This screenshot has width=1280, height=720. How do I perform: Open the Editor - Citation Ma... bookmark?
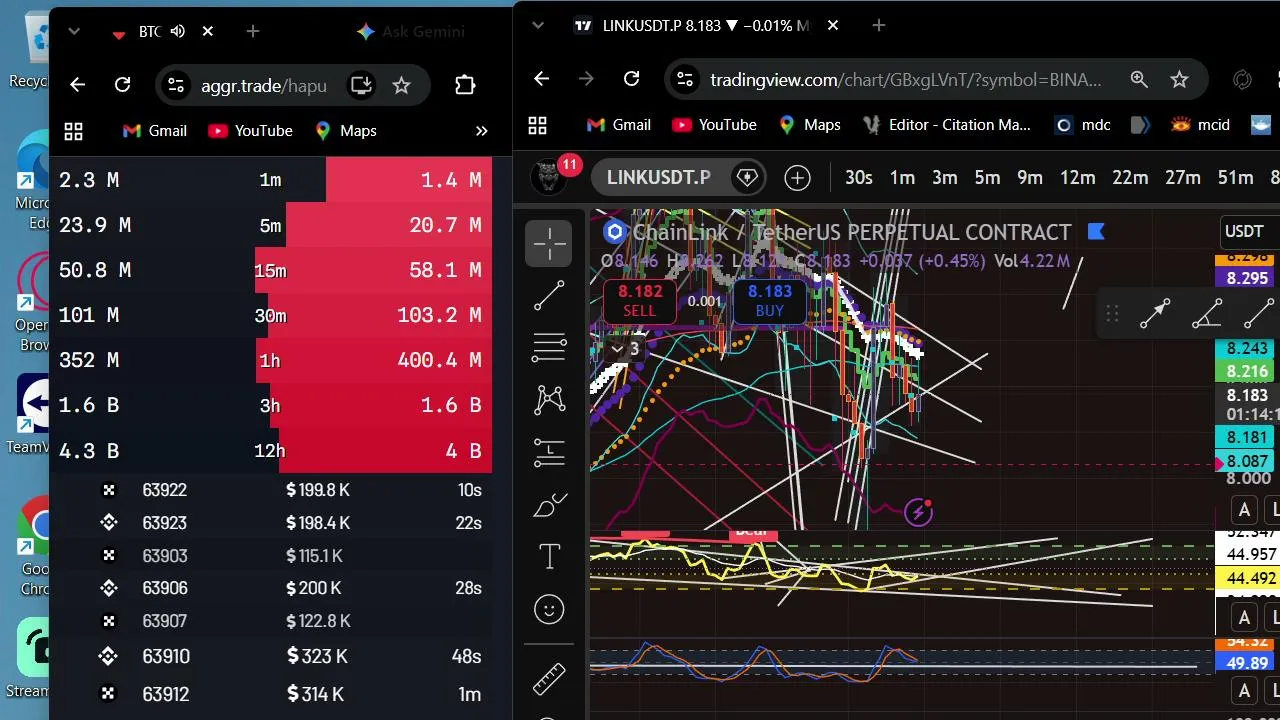[x=946, y=125]
